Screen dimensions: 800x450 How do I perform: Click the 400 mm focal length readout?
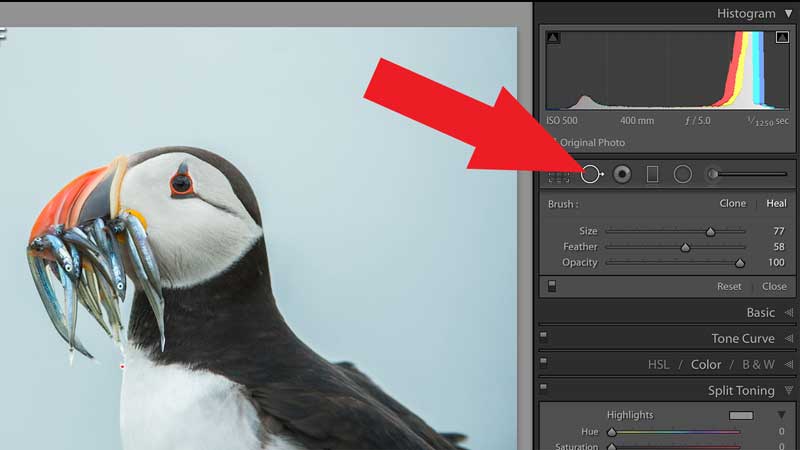[x=637, y=121]
